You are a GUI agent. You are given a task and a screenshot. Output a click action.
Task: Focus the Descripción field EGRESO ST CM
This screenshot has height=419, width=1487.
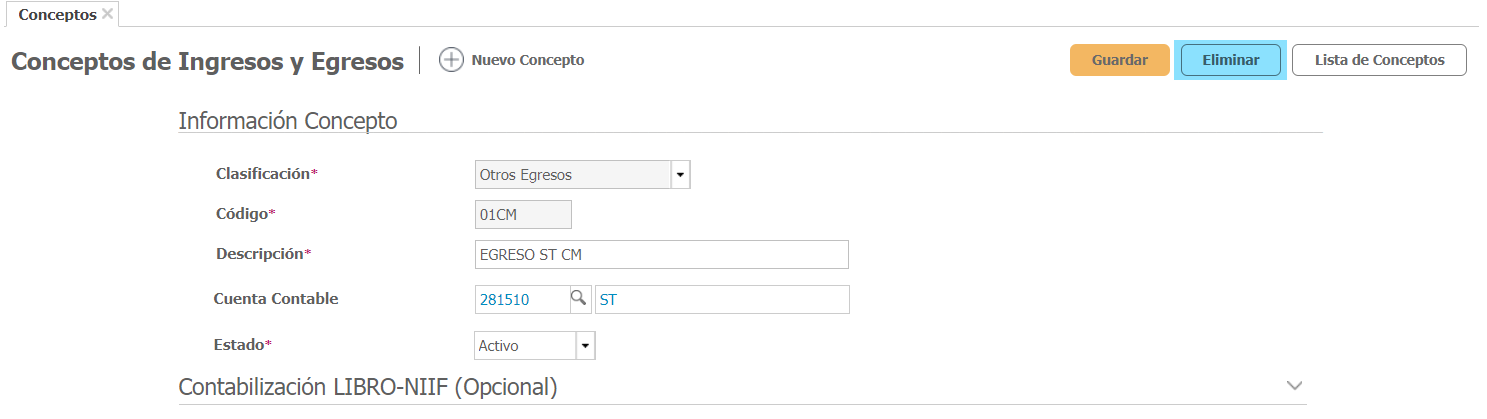point(661,255)
